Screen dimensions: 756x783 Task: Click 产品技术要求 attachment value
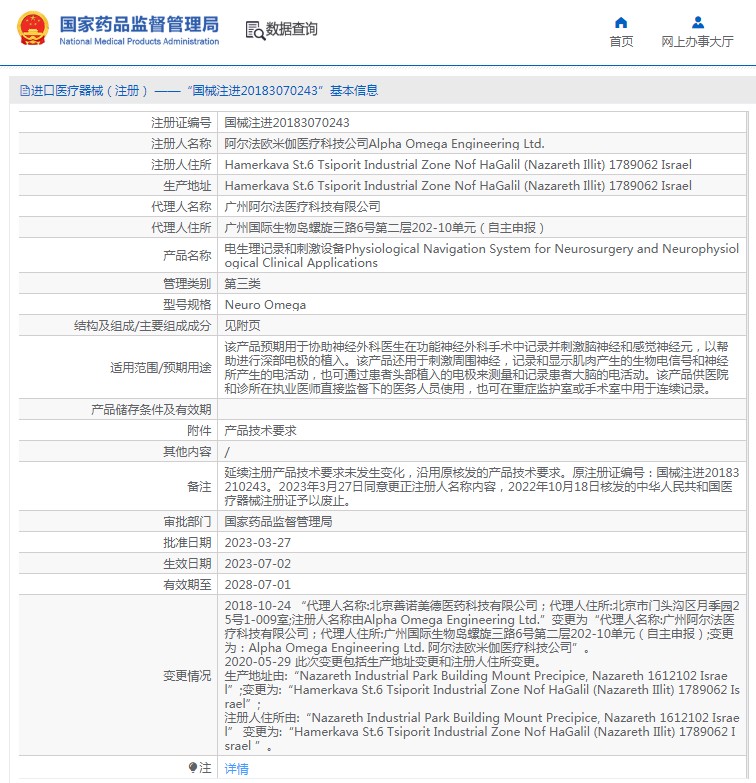coord(260,430)
